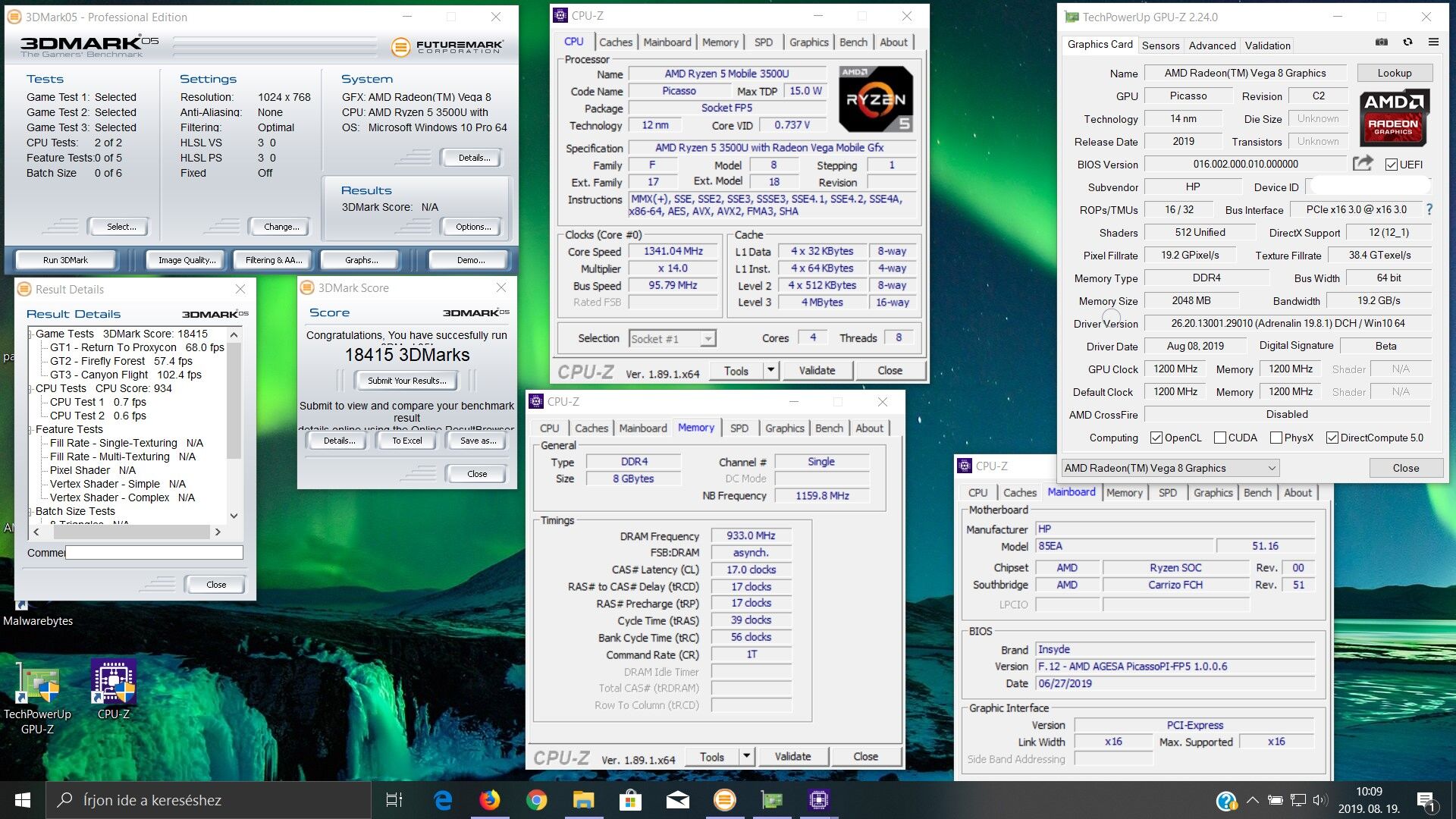1456x819 pixels.
Task: Click GPU-Z refresh icon
Action: (1407, 42)
